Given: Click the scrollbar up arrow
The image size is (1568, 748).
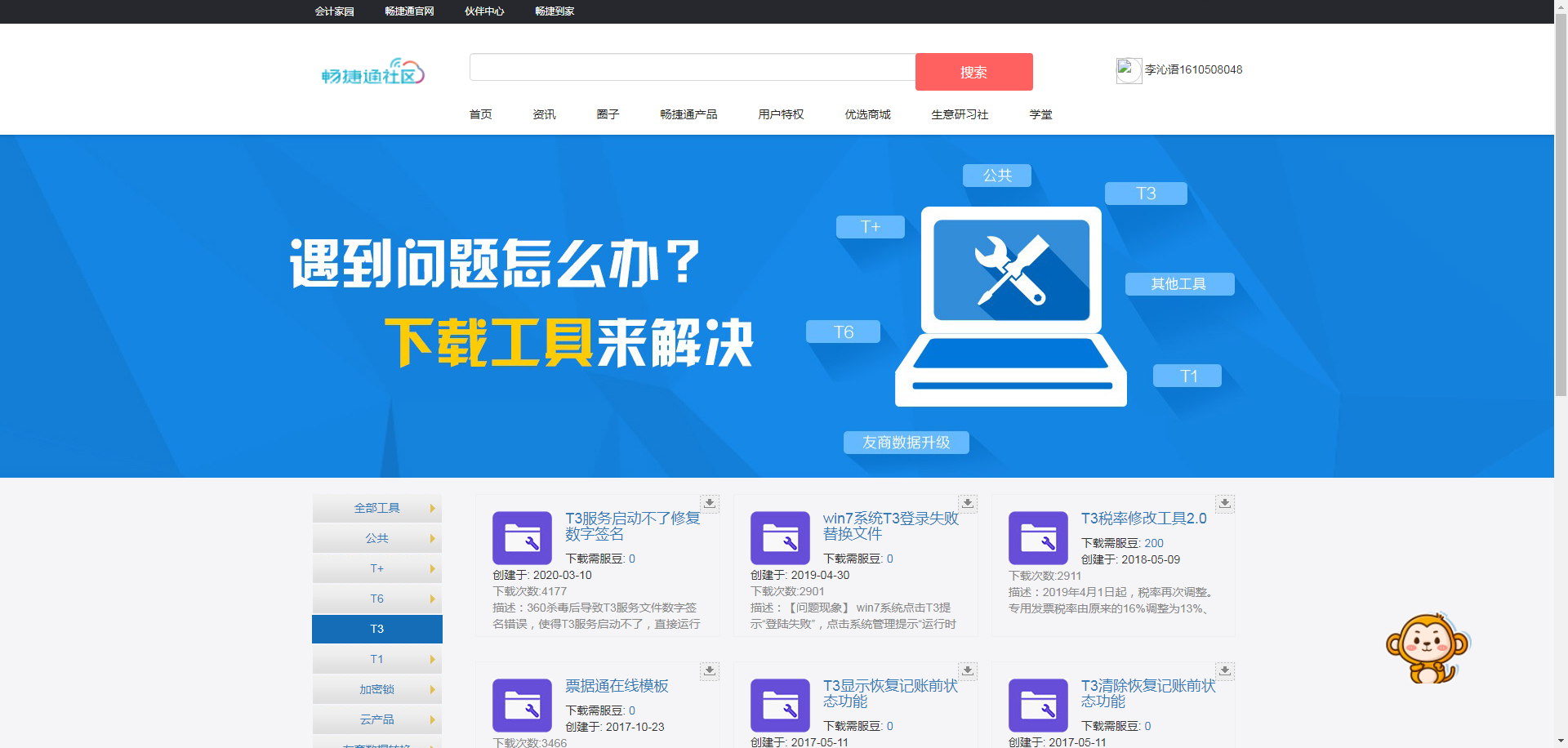Looking at the screenshot, I should tap(1561, 6).
